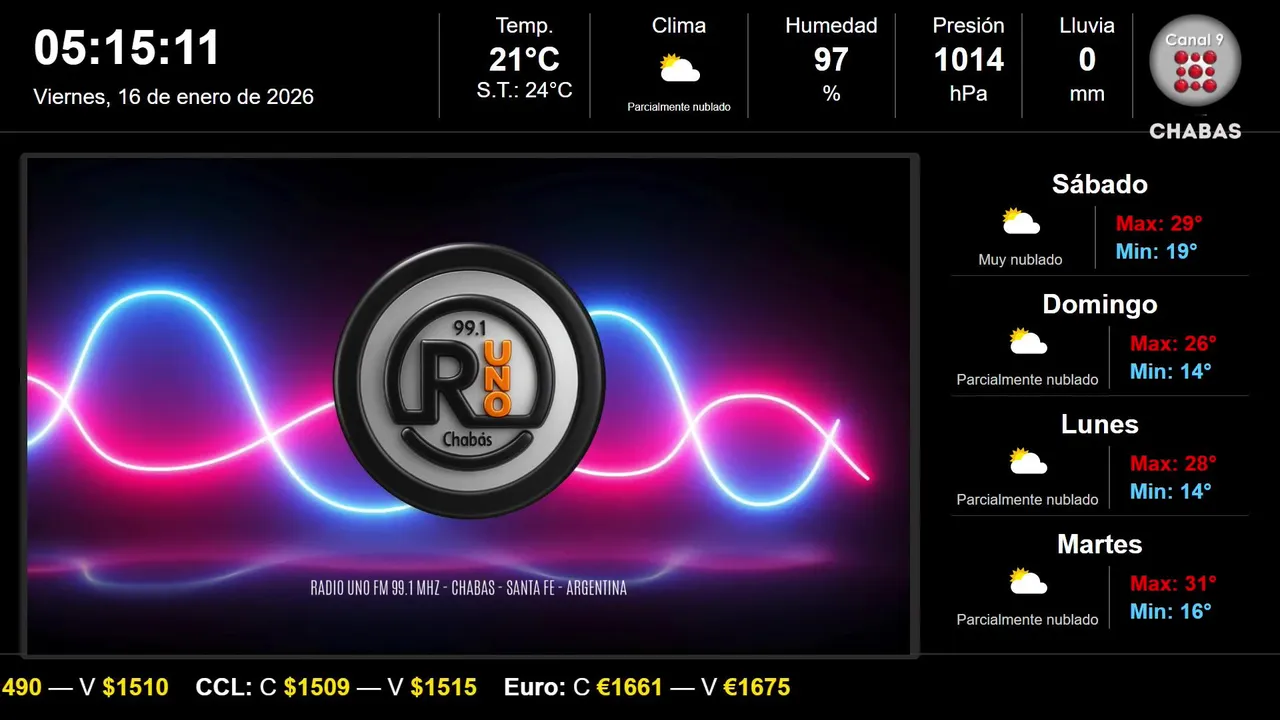Click Sábado's weather cloud icon
The height and width of the screenshot is (720, 1280).
tap(1021, 222)
